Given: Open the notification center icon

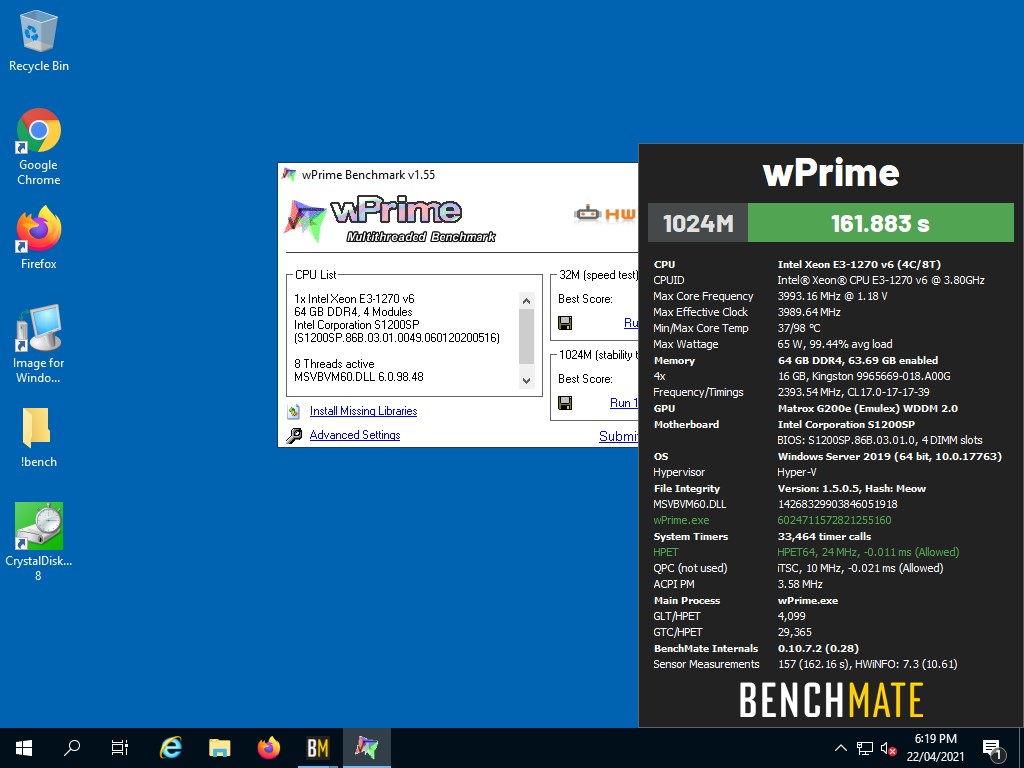Looking at the screenshot, I should pyautogui.click(x=992, y=748).
